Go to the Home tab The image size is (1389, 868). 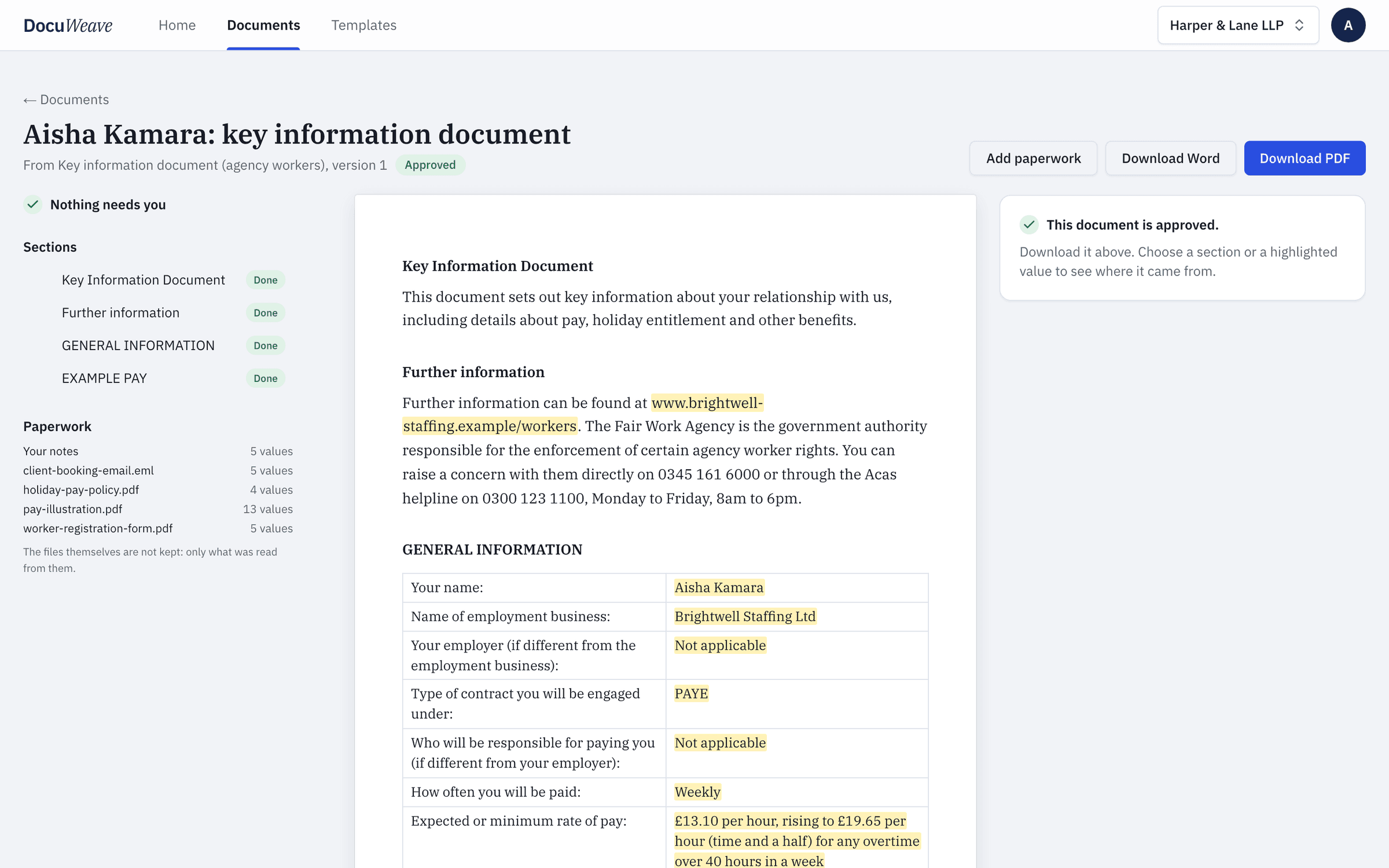[177, 25]
